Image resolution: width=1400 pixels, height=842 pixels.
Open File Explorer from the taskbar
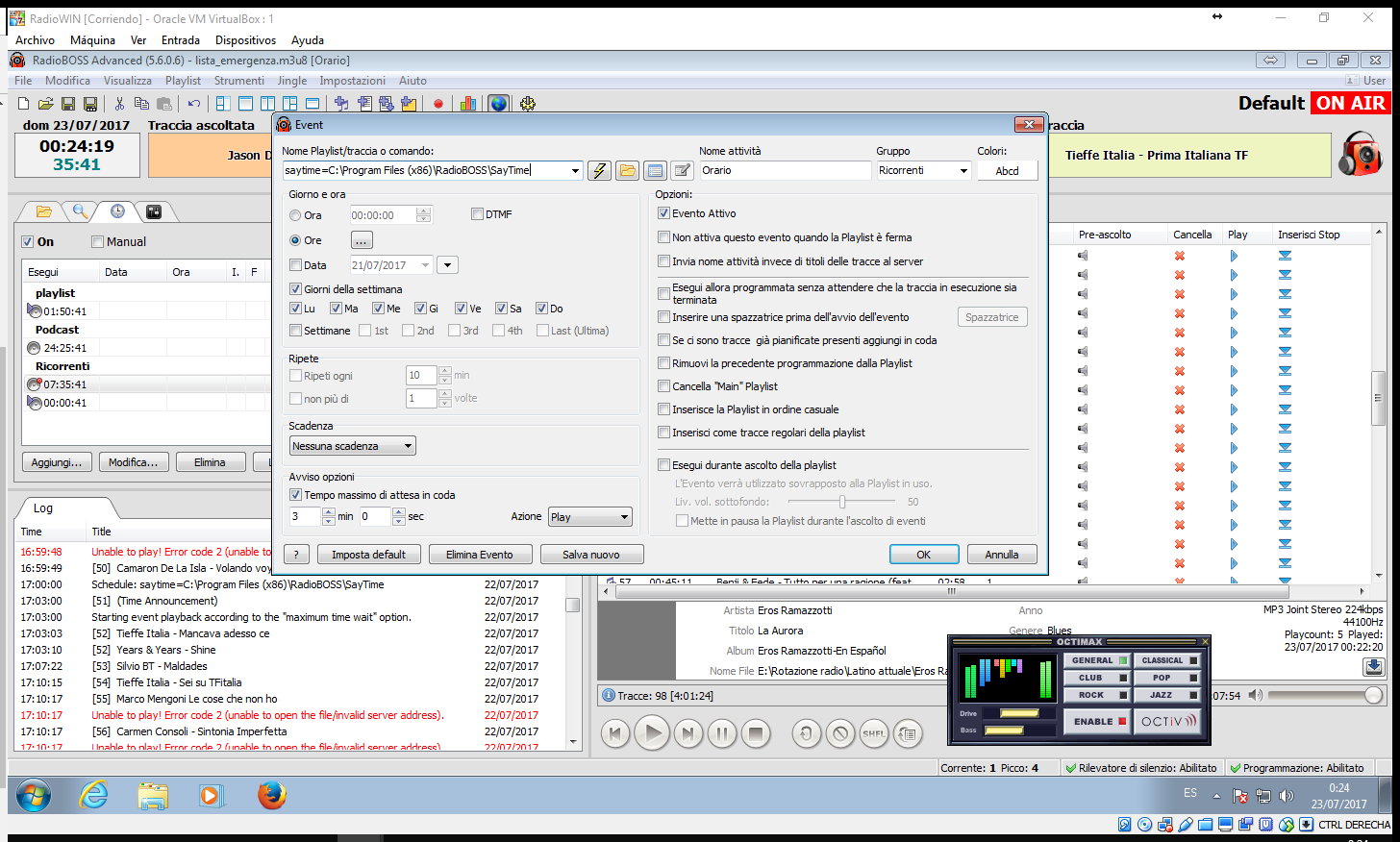[x=153, y=796]
